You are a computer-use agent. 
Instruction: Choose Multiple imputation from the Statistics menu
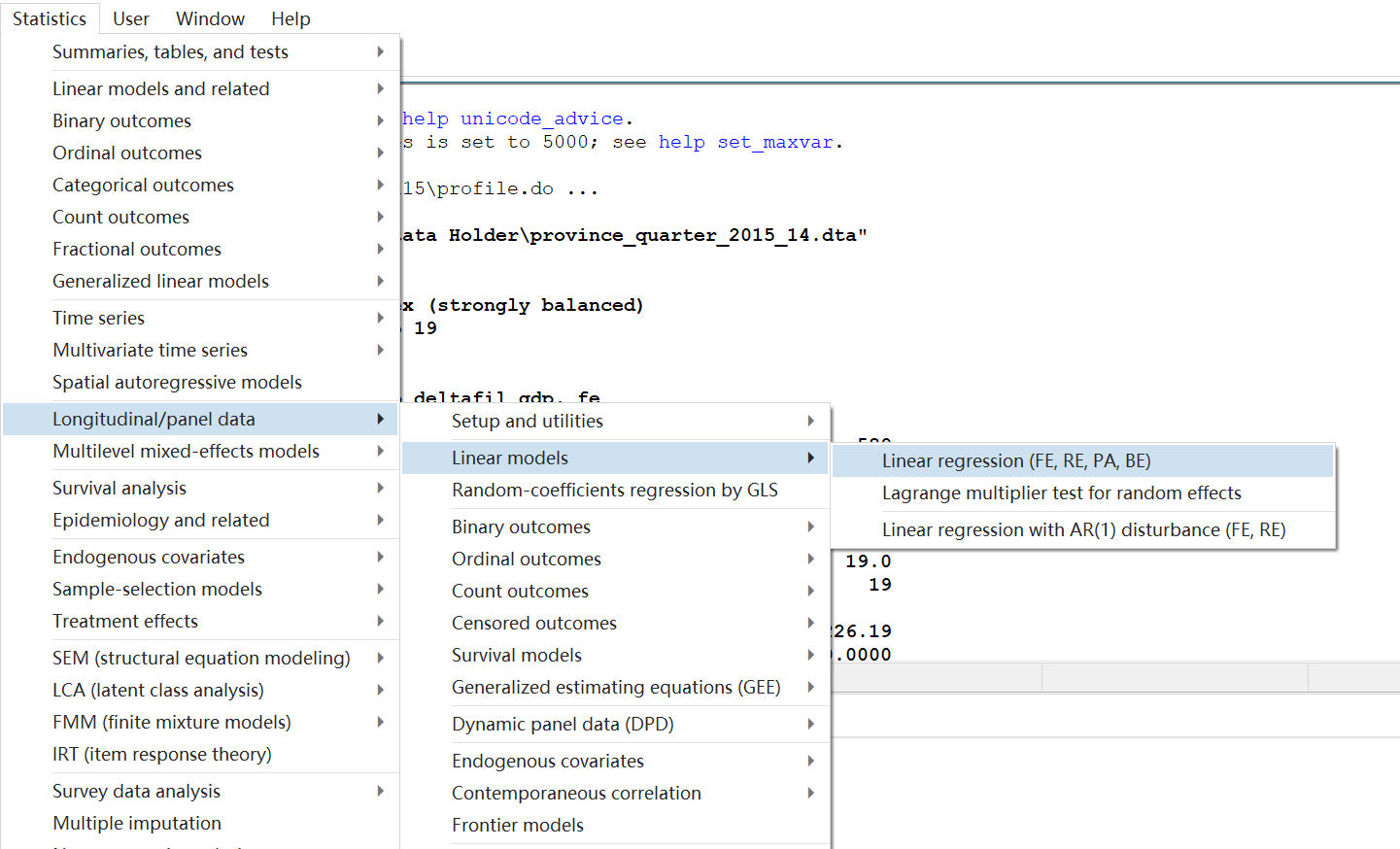pyautogui.click(x=136, y=823)
